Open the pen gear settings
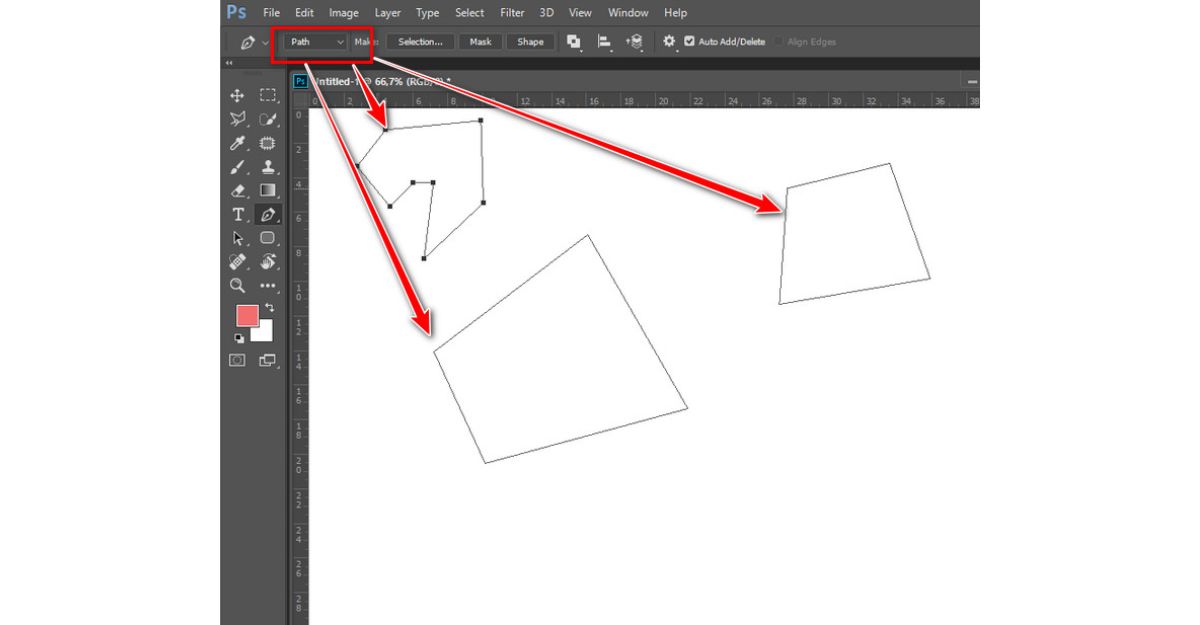Image resolution: width=1200 pixels, height=625 pixels. 669,42
